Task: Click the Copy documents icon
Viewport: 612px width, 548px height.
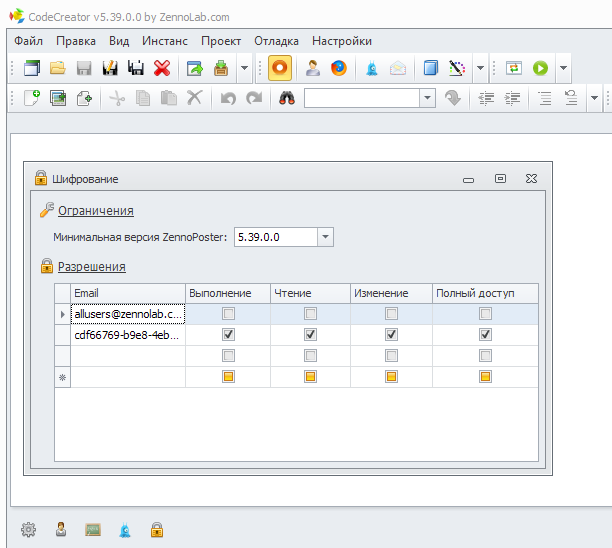Action: 143,98
